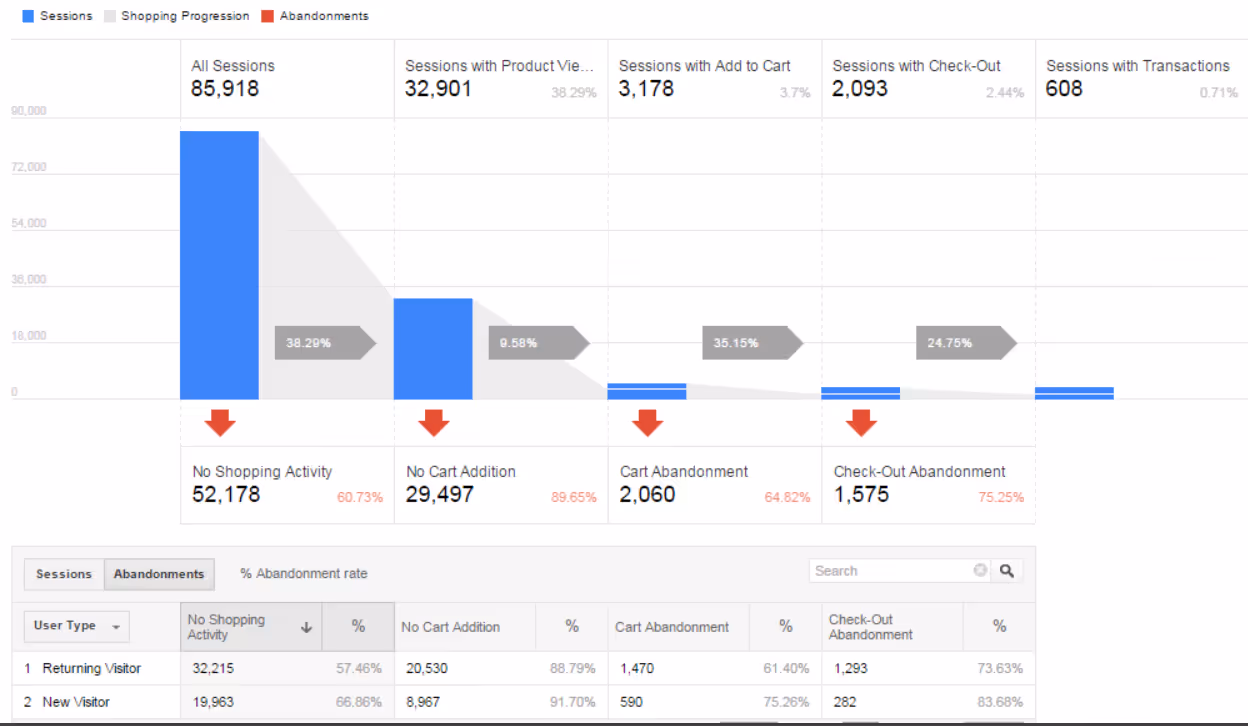1248x726 pixels.
Task: Switch to the Abandonments tab
Action: tap(158, 573)
